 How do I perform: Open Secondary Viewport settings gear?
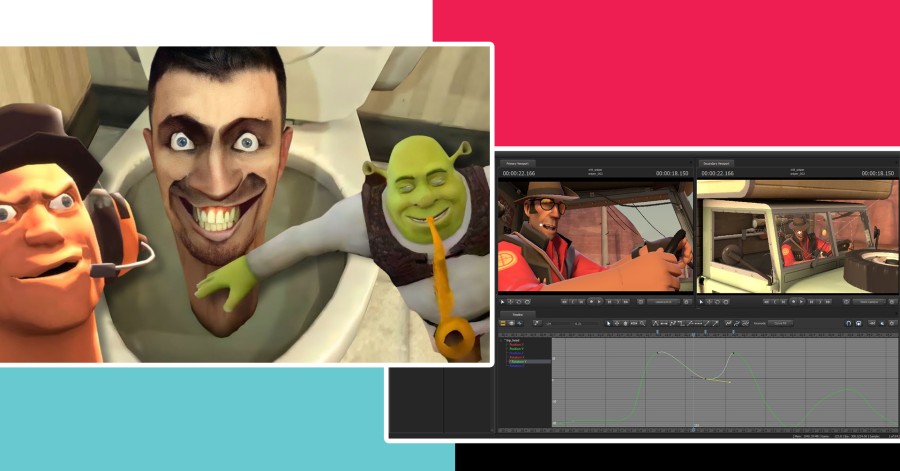(892, 302)
